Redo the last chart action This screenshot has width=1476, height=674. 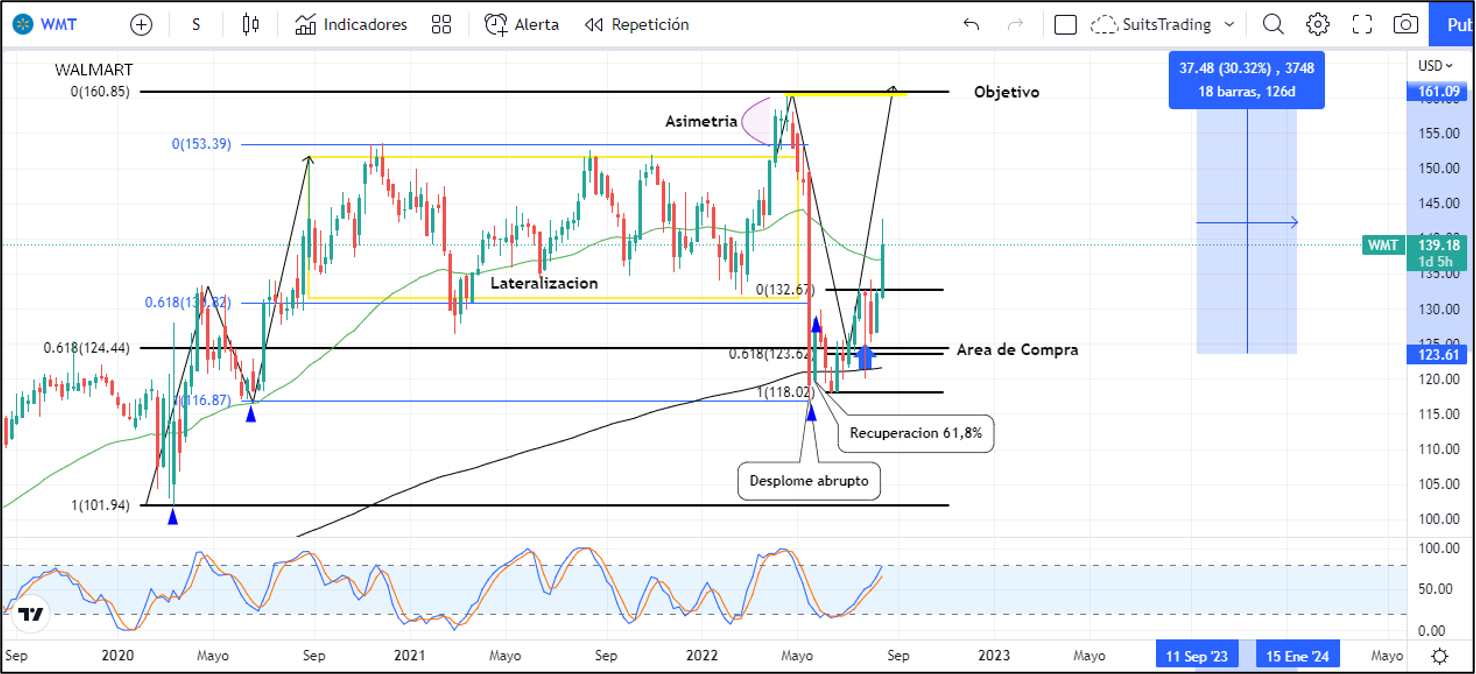click(1015, 25)
